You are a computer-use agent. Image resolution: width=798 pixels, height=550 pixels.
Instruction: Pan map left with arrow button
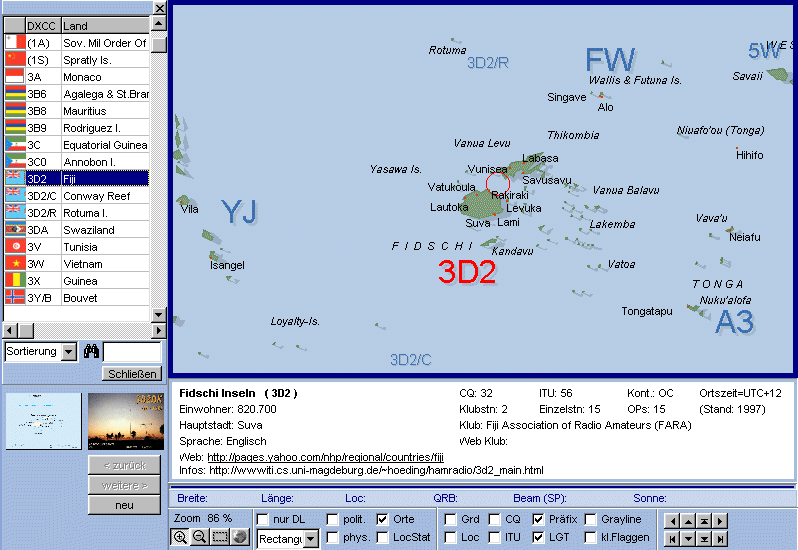(671, 521)
